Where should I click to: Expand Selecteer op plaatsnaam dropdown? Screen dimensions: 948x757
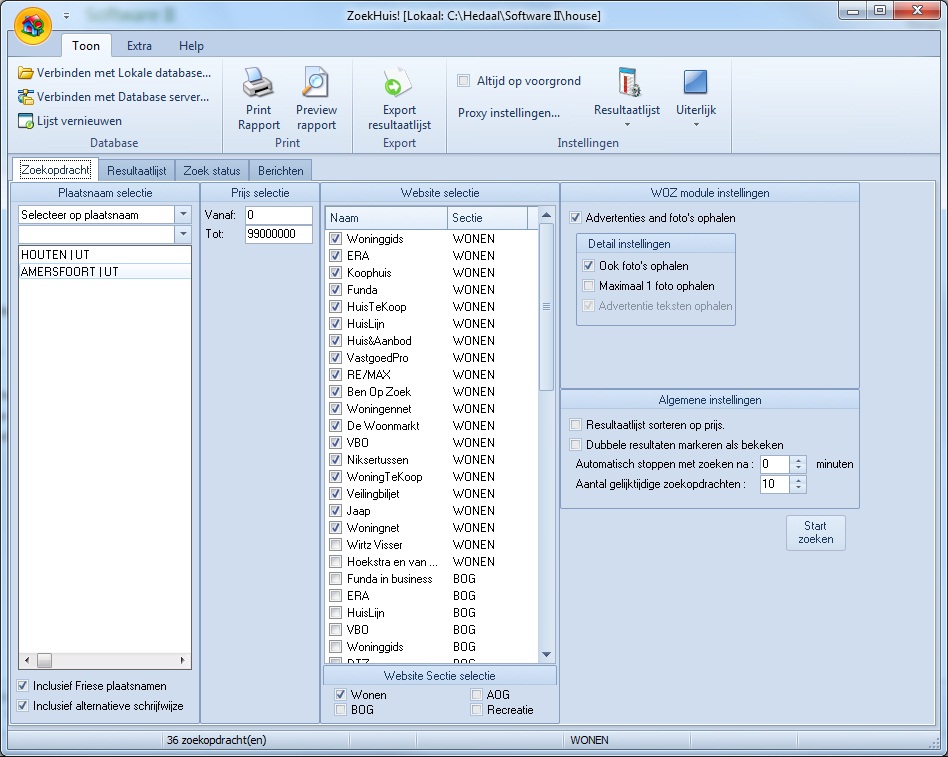pos(182,214)
